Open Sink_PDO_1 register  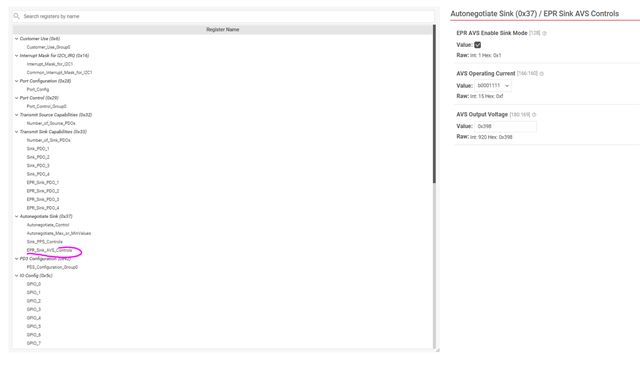[x=38, y=149]
